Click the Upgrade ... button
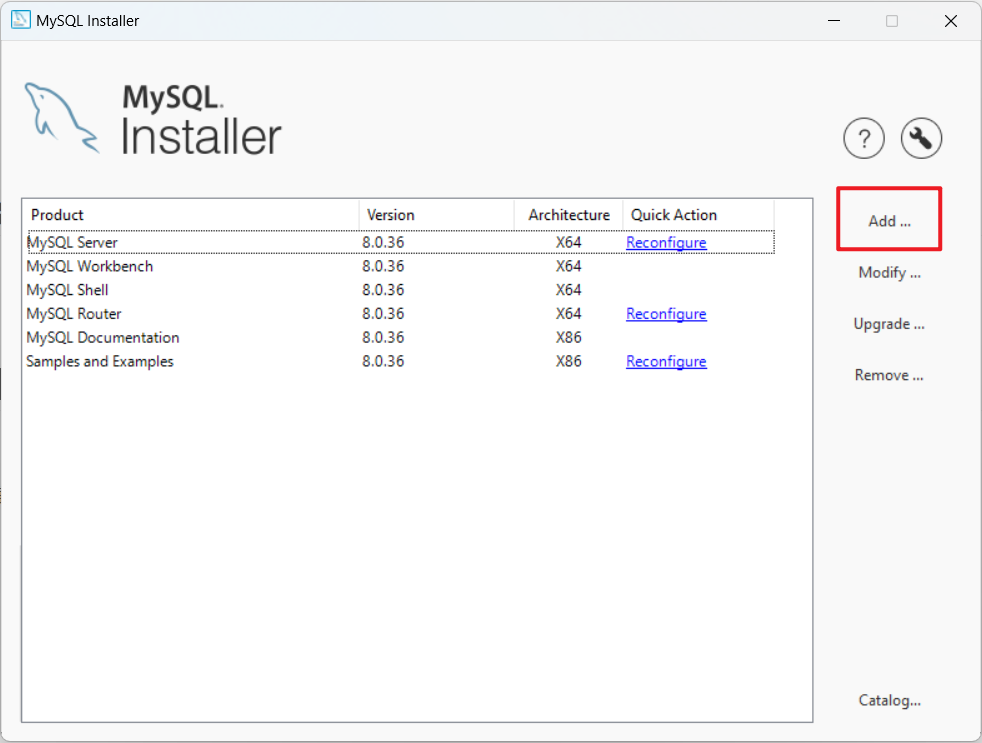982x743 pixels. click(889, 324)
